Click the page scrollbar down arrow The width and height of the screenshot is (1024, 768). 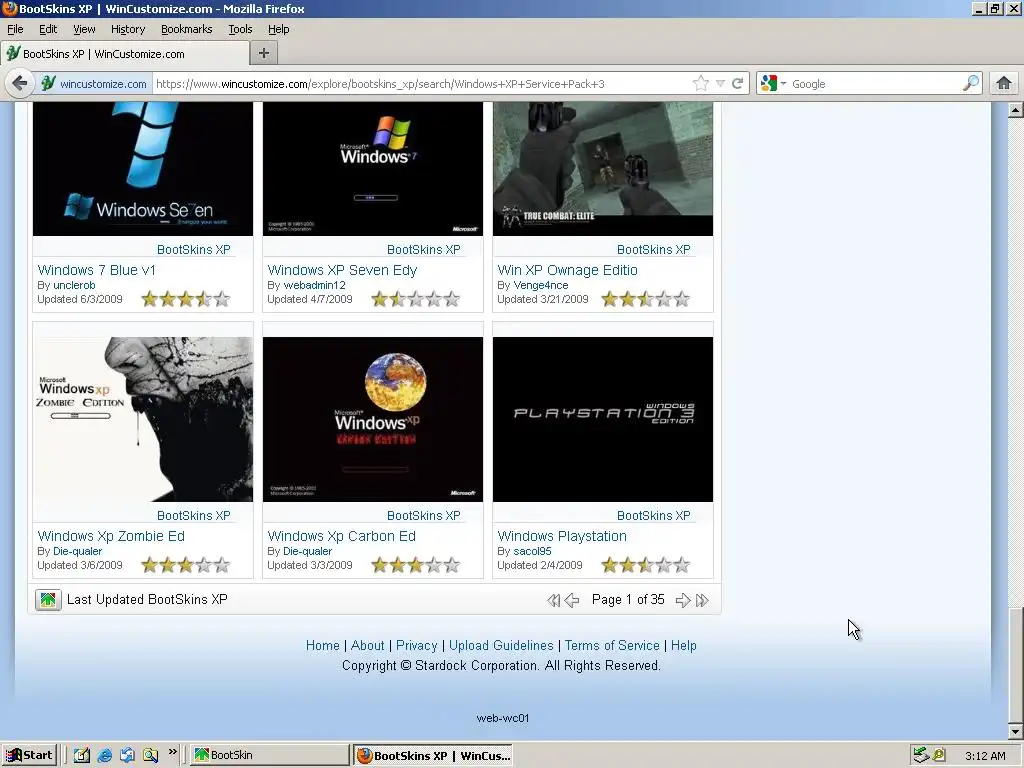(x=1016, y=731)
